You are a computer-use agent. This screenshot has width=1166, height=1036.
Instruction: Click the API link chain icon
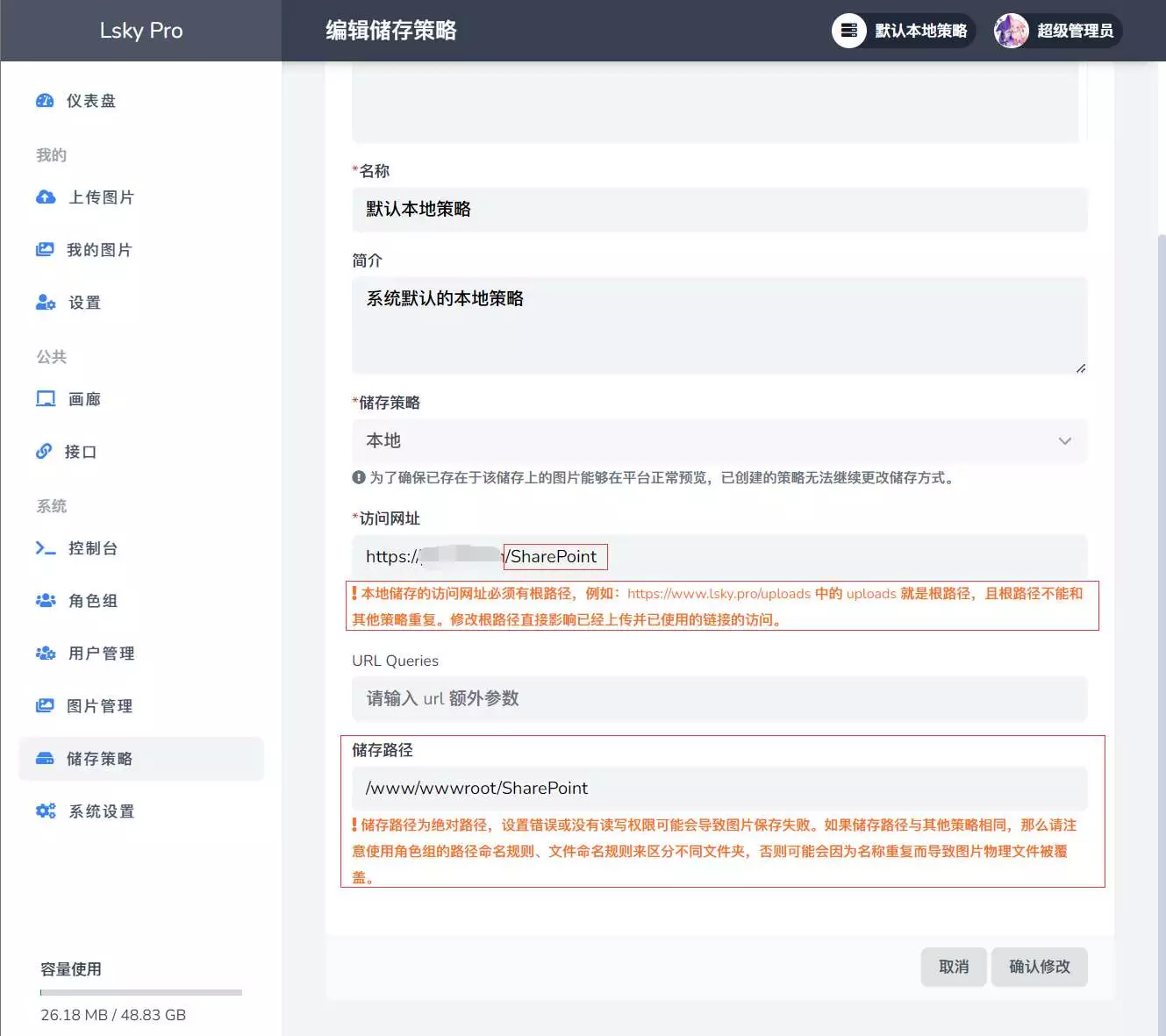(x=44, y=452)
